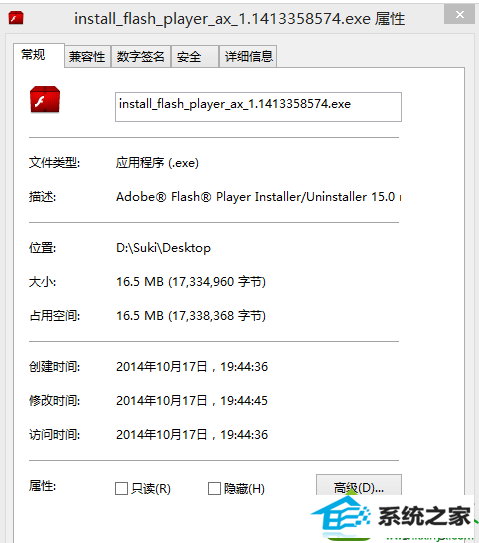479x543 pixels.
Task: Click the 占用空间 label
Action: (x=54, y=316)
